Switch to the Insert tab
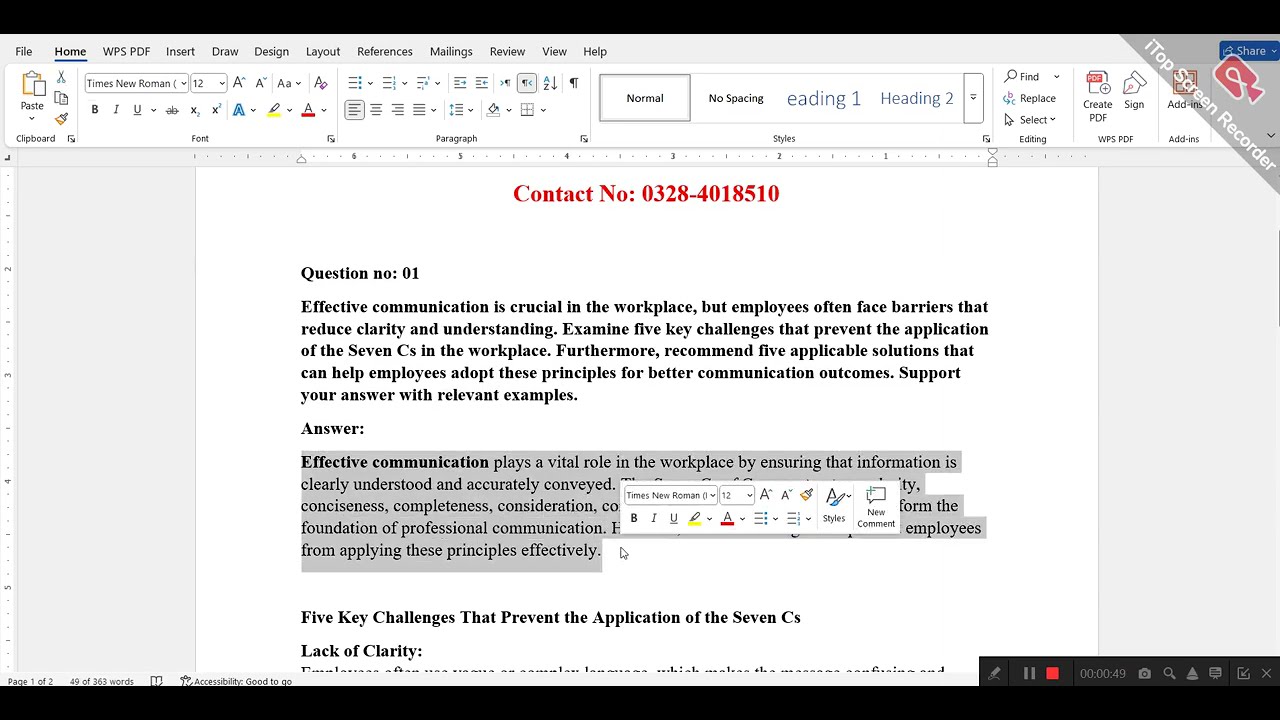The width and height of the screenshot is (1280, 720). click(x=180, y=51)
